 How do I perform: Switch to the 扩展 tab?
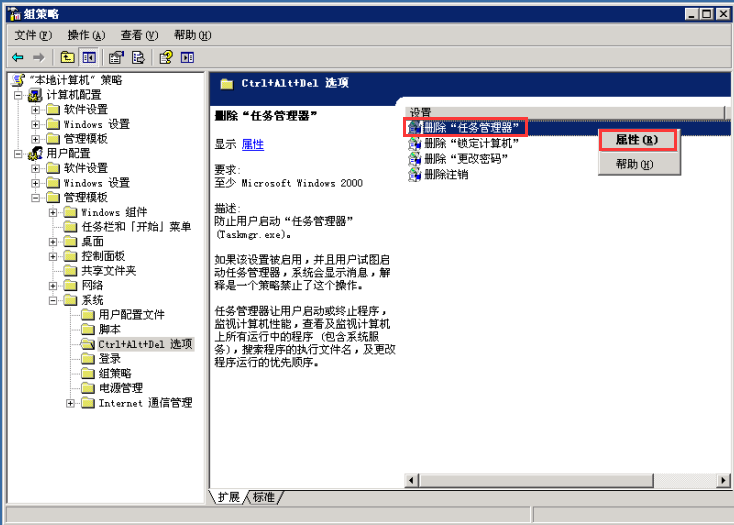click(x=228, y=497)
